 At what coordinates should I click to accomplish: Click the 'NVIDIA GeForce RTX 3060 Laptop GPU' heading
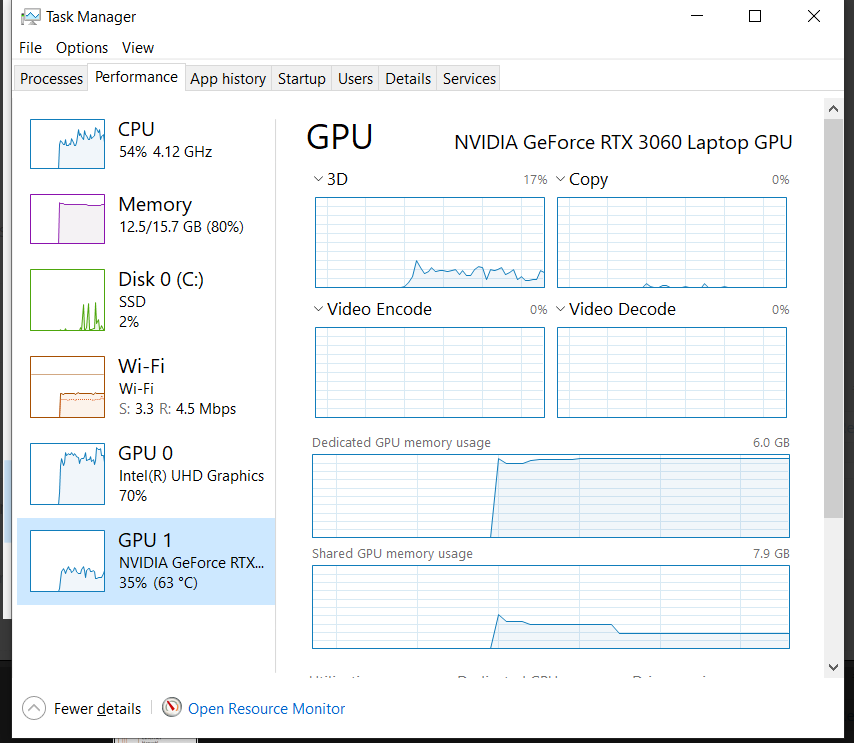[623, 143]
